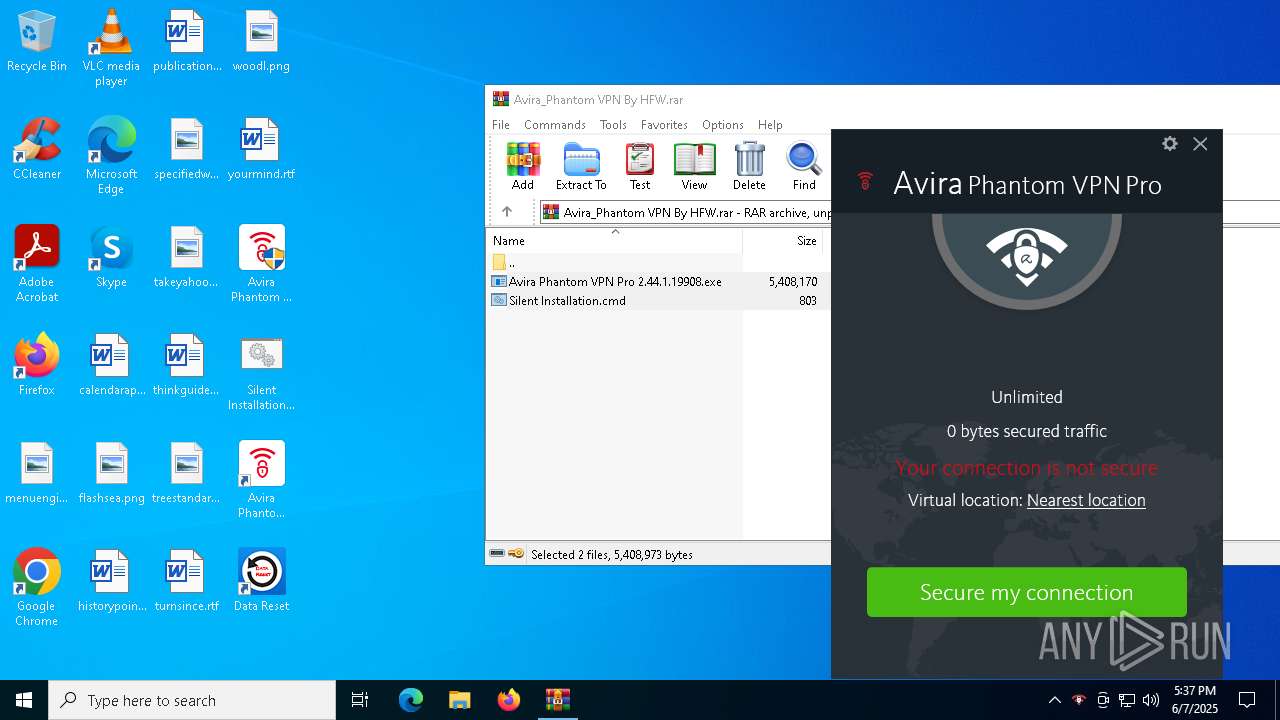Click the WinRAR icon on the taskbar
The height and width of the screenshot is (720, 1280).
pos(557,700)
